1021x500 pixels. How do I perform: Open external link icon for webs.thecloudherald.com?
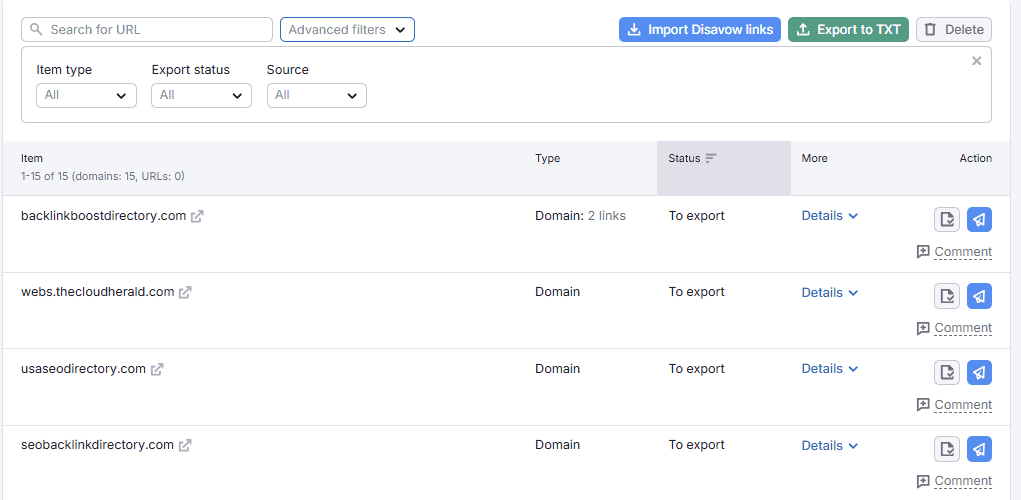[x=185, y=293]
